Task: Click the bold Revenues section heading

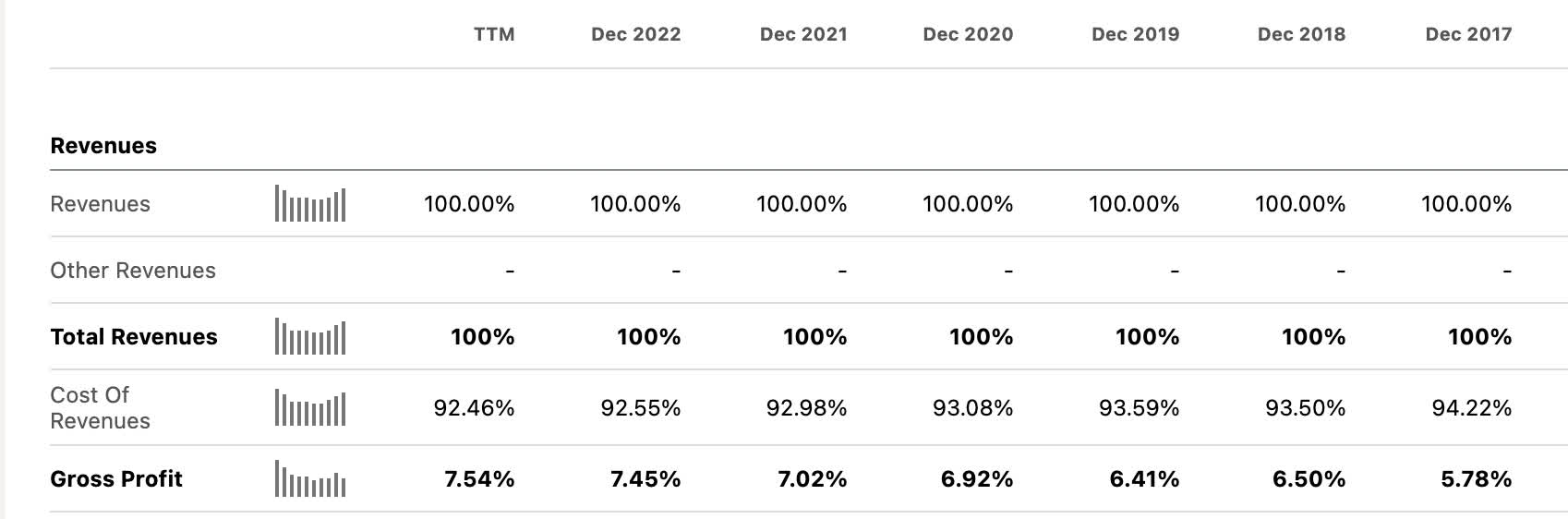Action: click(x=103, y=146)
